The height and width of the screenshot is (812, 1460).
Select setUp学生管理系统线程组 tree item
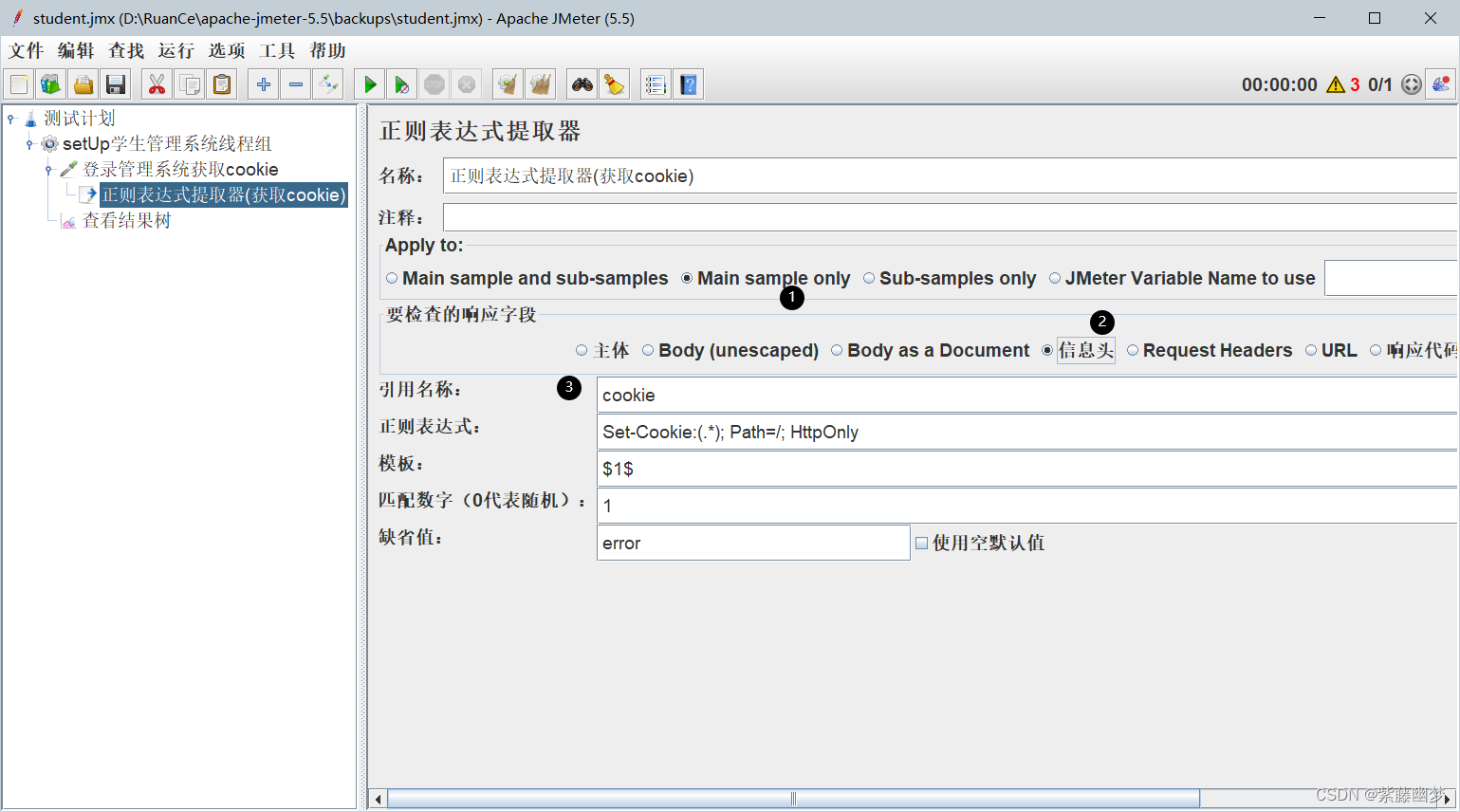(x=167, y=144)
